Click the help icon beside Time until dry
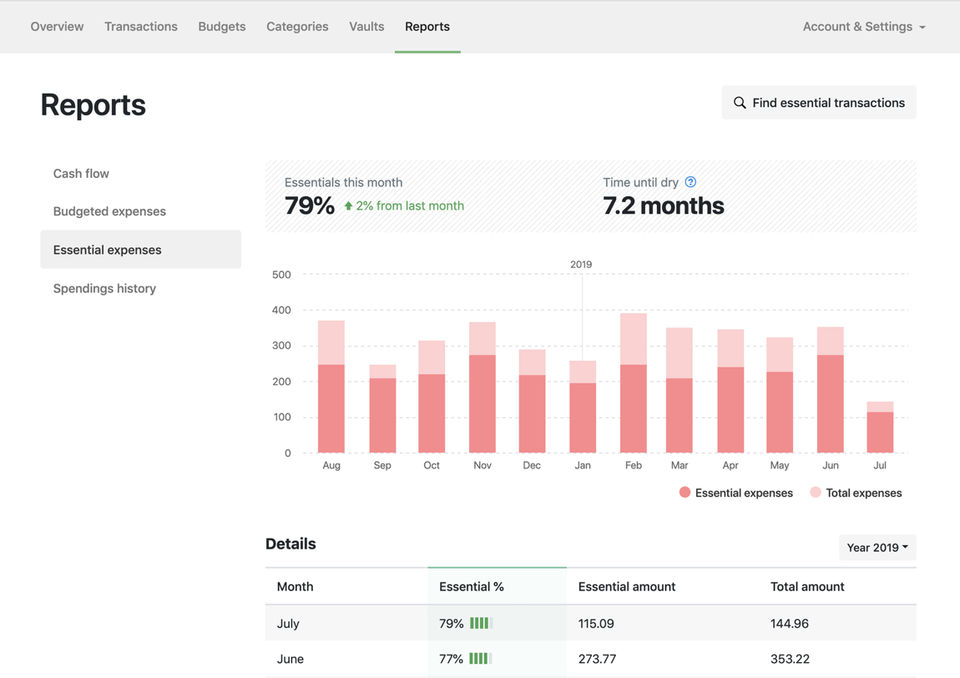The width and height of the screenshot is (960, 678). (690, 182)
